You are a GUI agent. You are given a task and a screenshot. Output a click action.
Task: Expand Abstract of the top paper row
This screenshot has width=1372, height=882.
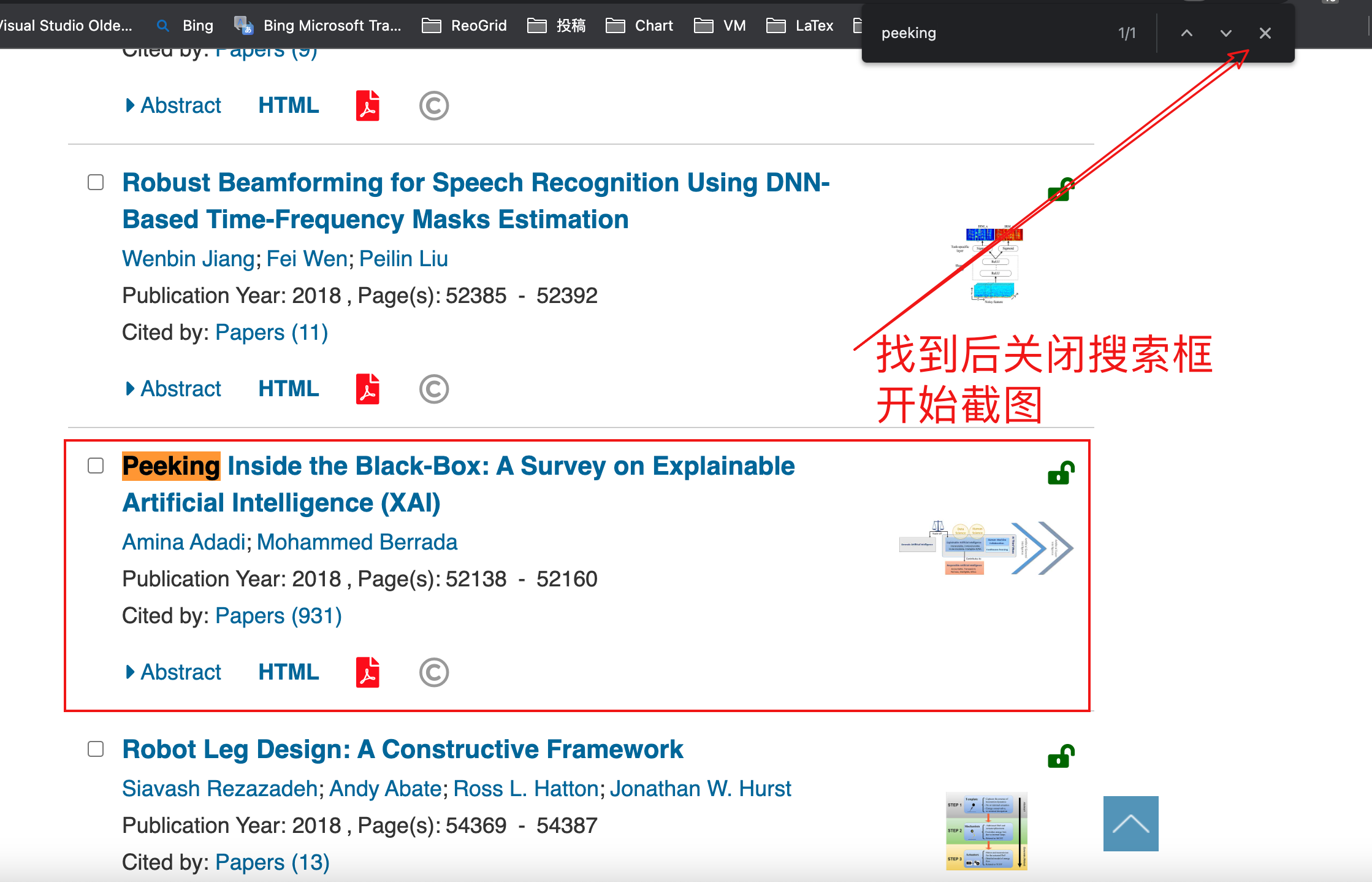[173, 105]
